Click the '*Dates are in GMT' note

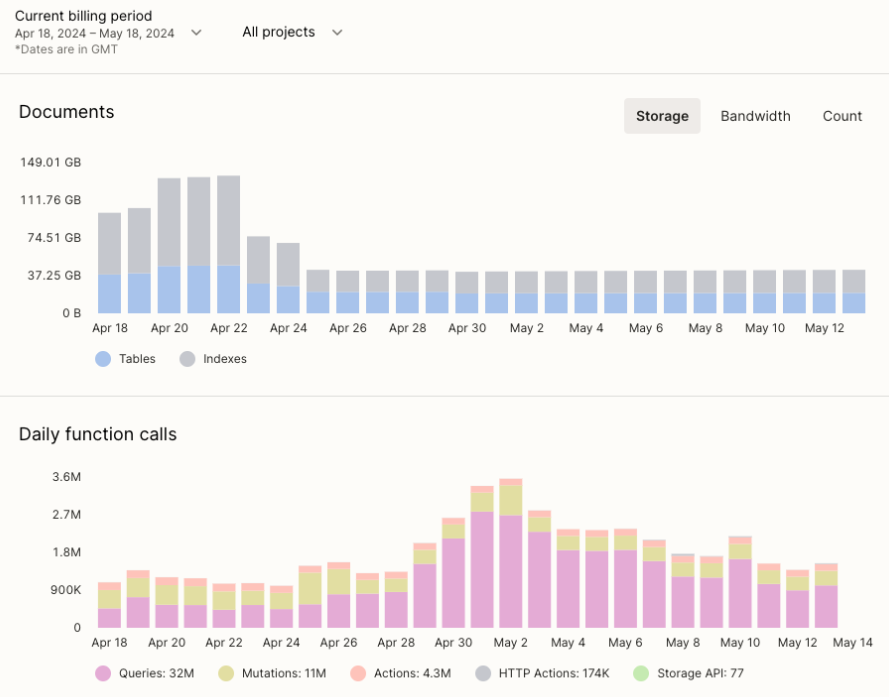[66, 49]
